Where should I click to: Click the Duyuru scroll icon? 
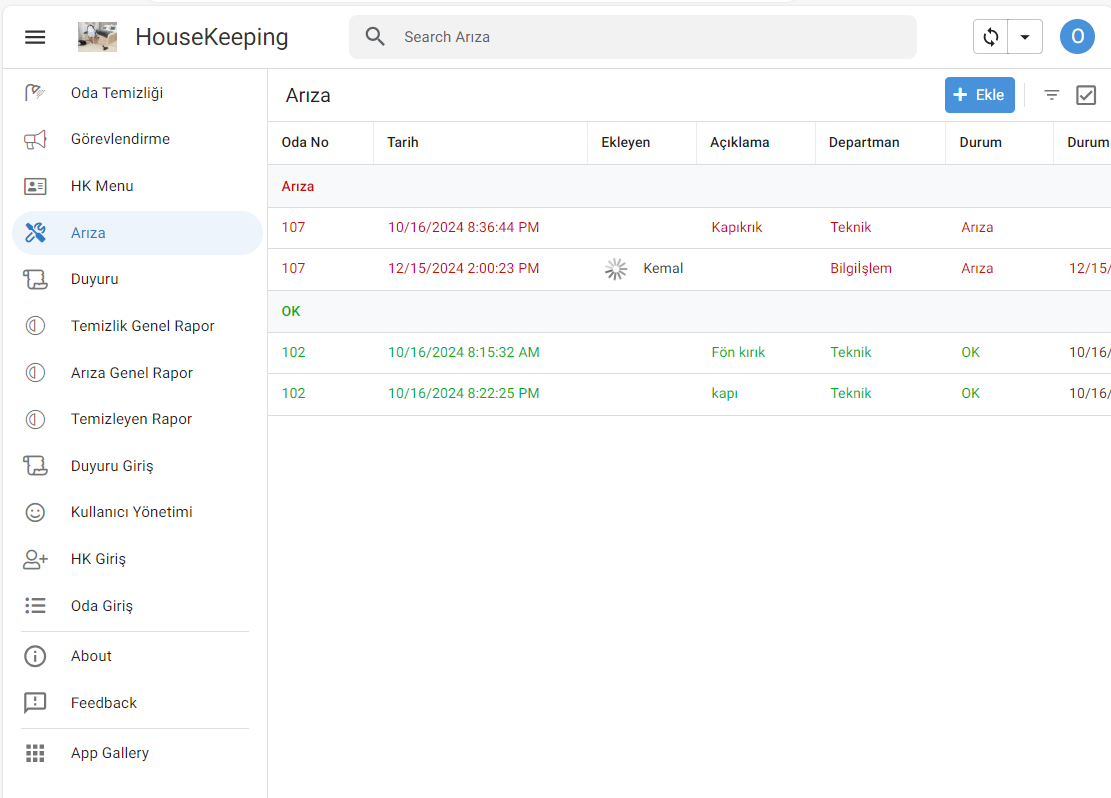coord(35,279)
